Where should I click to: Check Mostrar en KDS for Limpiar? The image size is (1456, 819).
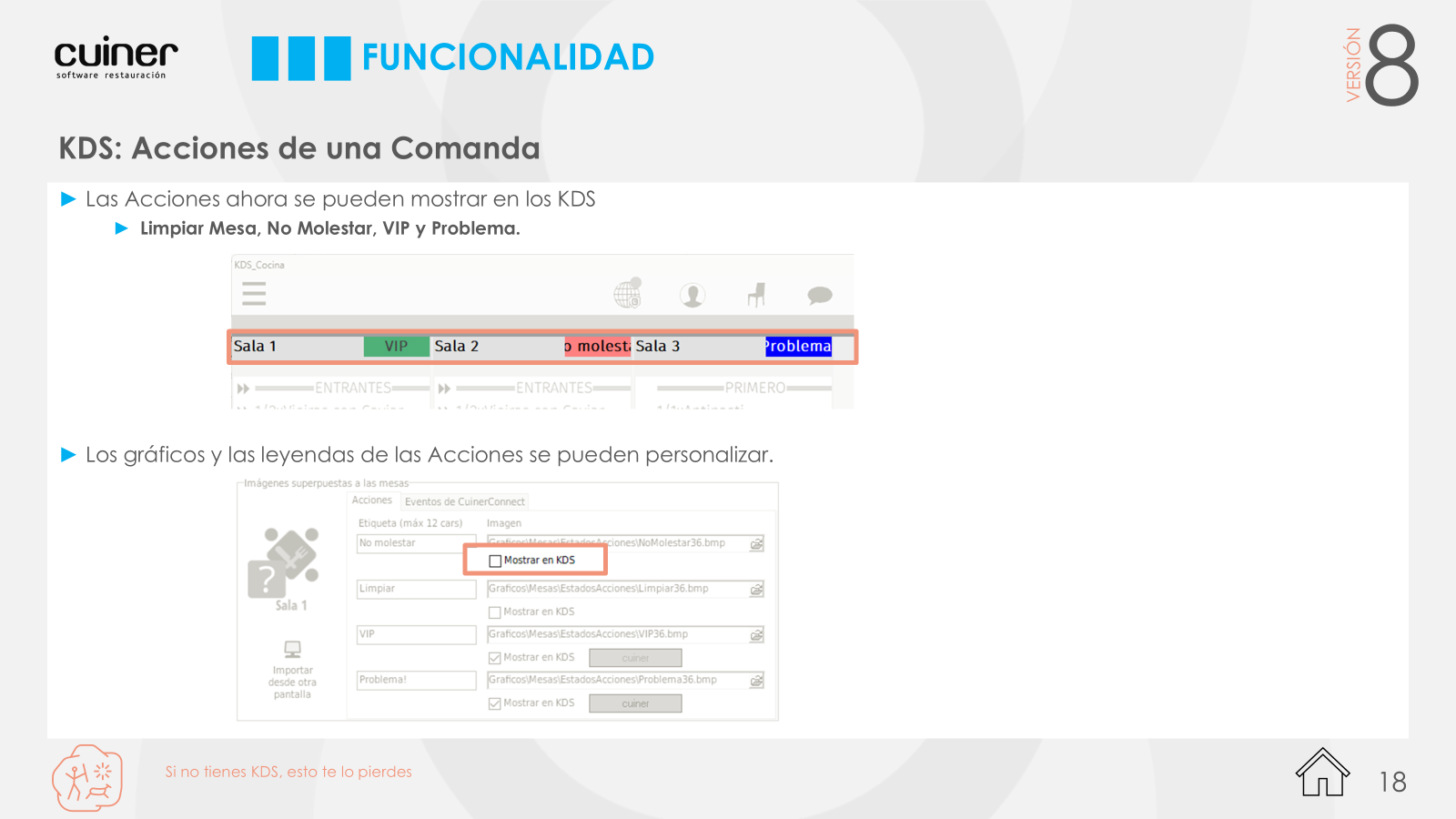(495, 612)
